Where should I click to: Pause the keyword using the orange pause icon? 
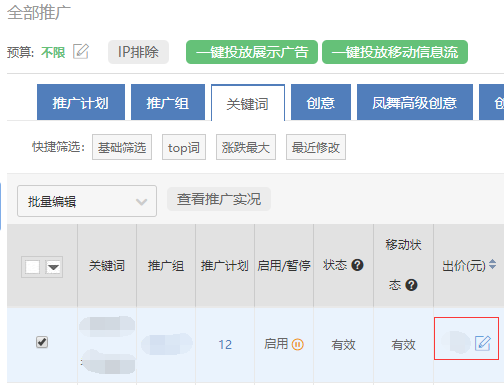click(298, 344)
